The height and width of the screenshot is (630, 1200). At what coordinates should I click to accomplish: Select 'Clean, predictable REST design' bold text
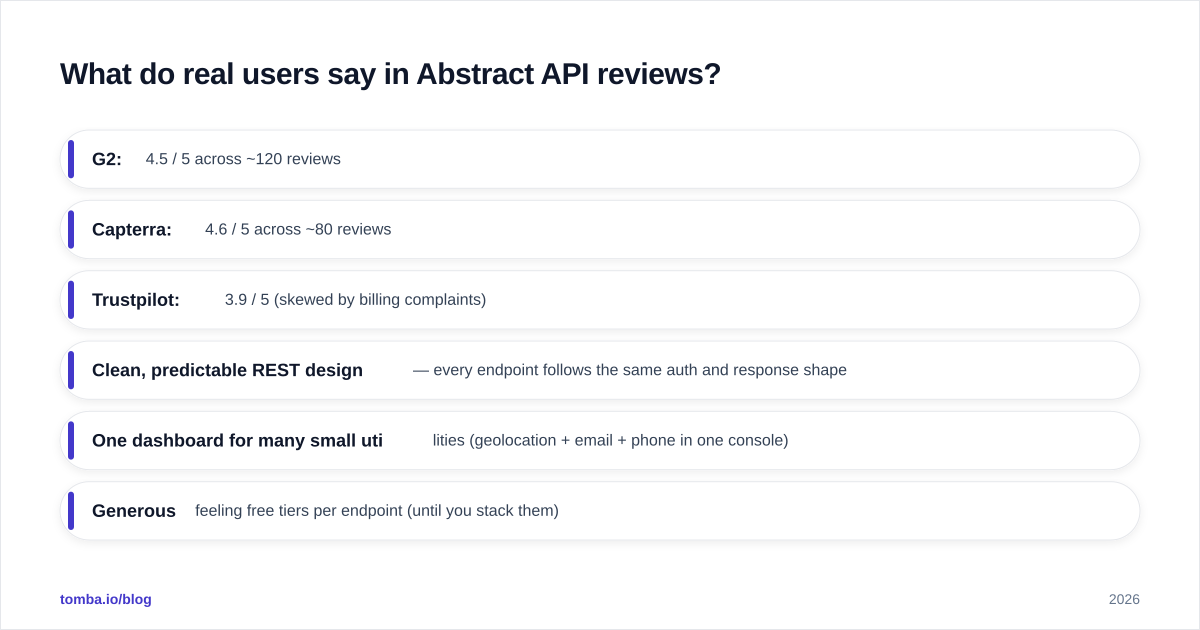click(227, 370)
